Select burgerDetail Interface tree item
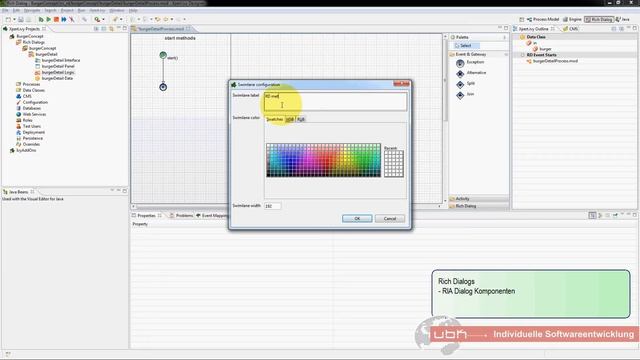 tap(61, 60)
